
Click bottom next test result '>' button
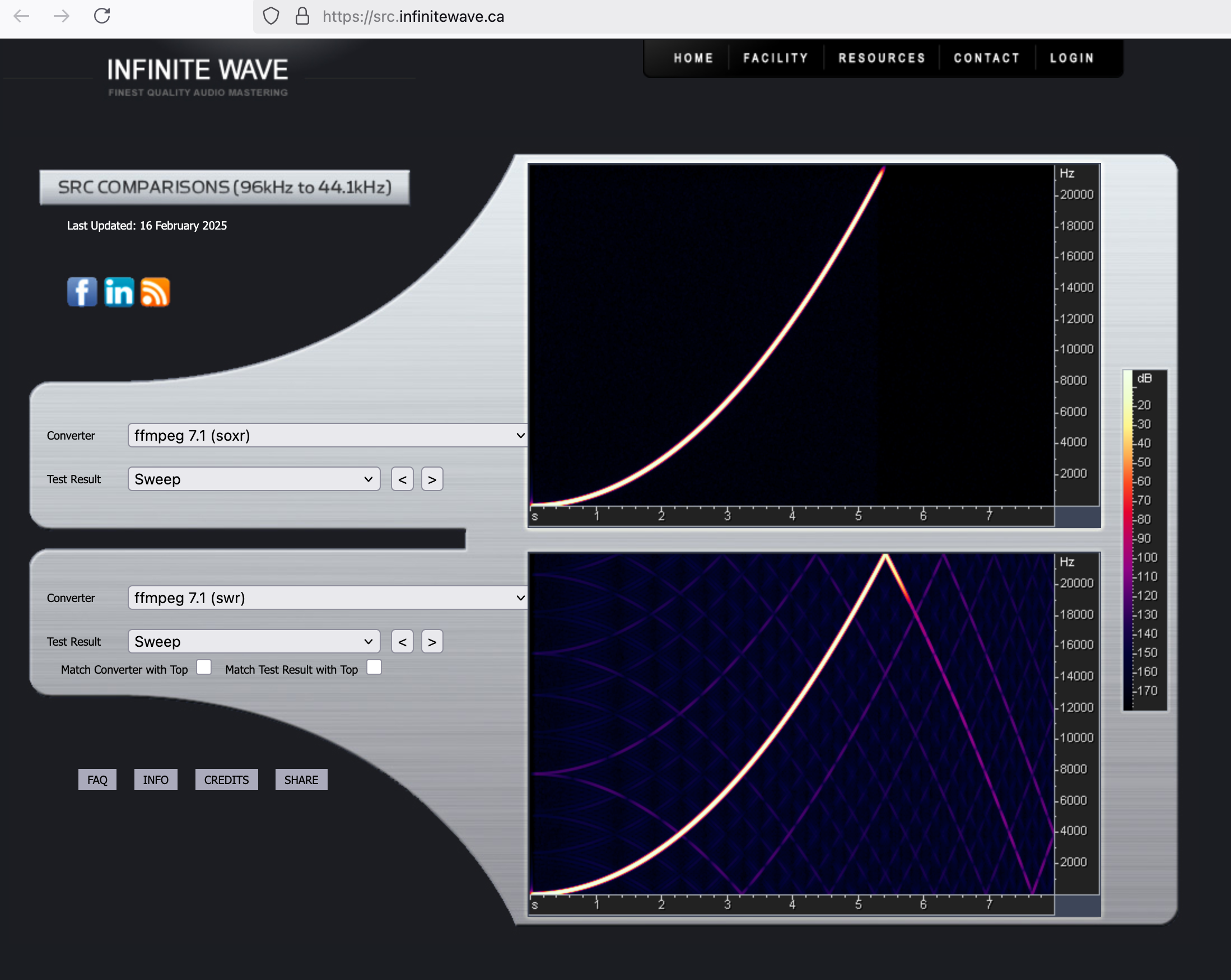click(432, 642)
